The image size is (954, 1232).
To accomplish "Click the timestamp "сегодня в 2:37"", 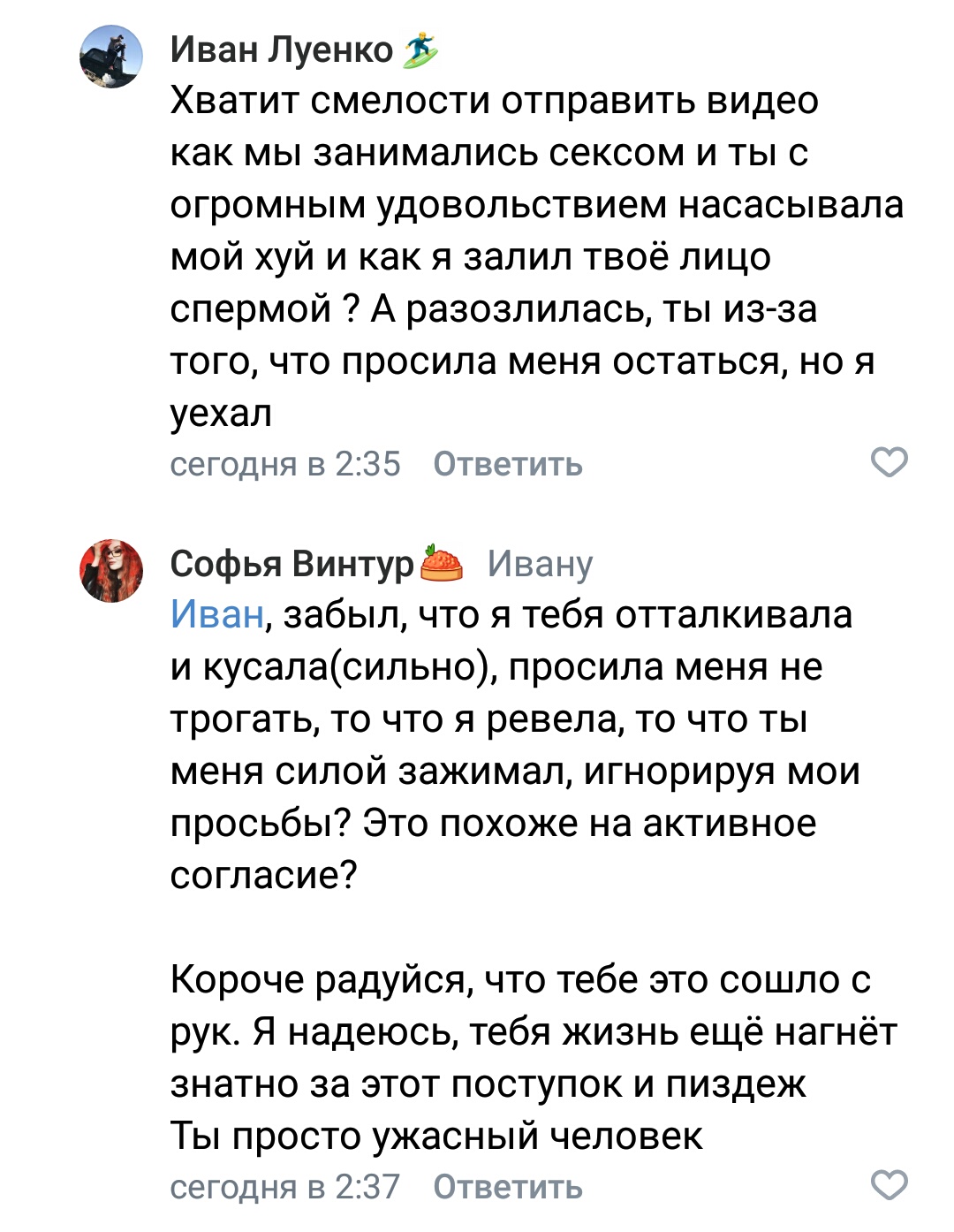I will click(x=284, y=1187).
